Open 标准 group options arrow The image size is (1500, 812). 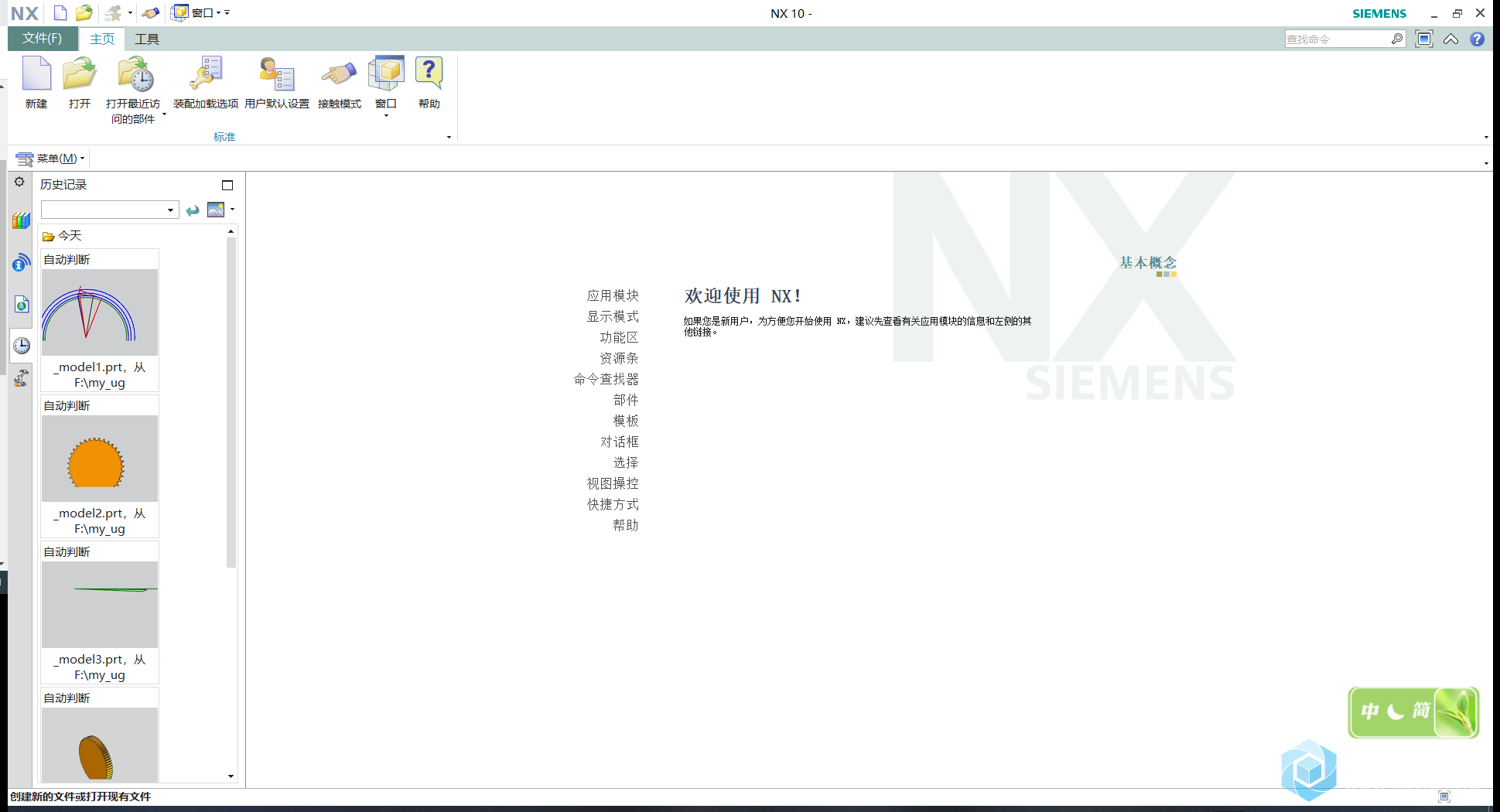tap(449, 138)
